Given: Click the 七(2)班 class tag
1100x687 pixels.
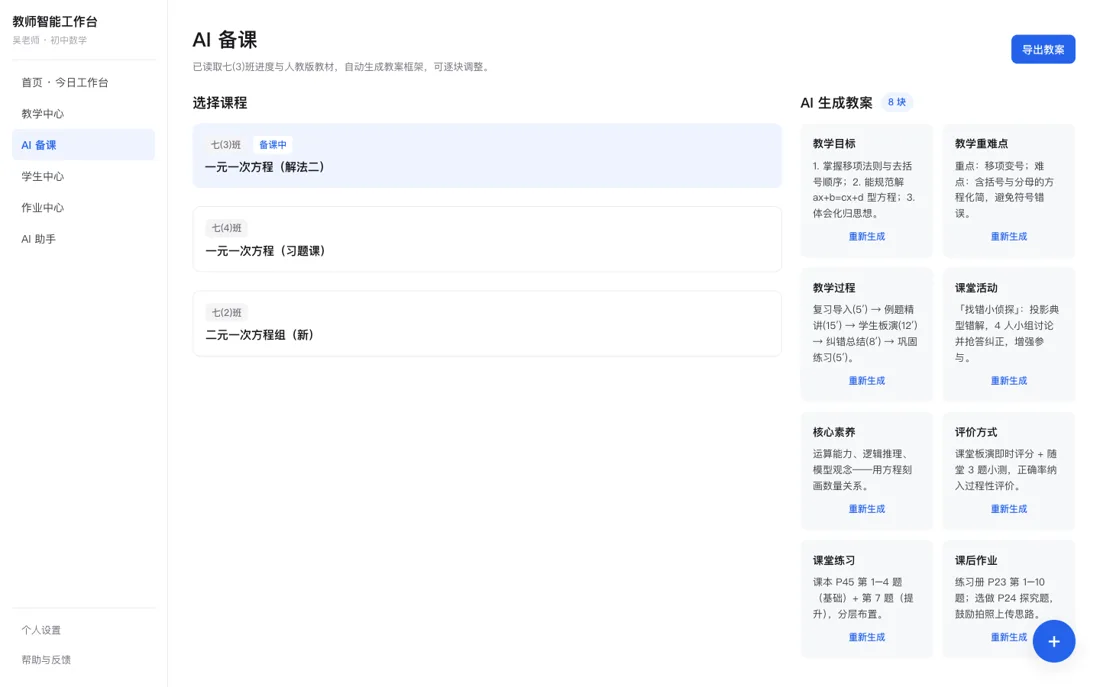Looking at the screenshot, I should pyautogui.click(x=226, y=312).
